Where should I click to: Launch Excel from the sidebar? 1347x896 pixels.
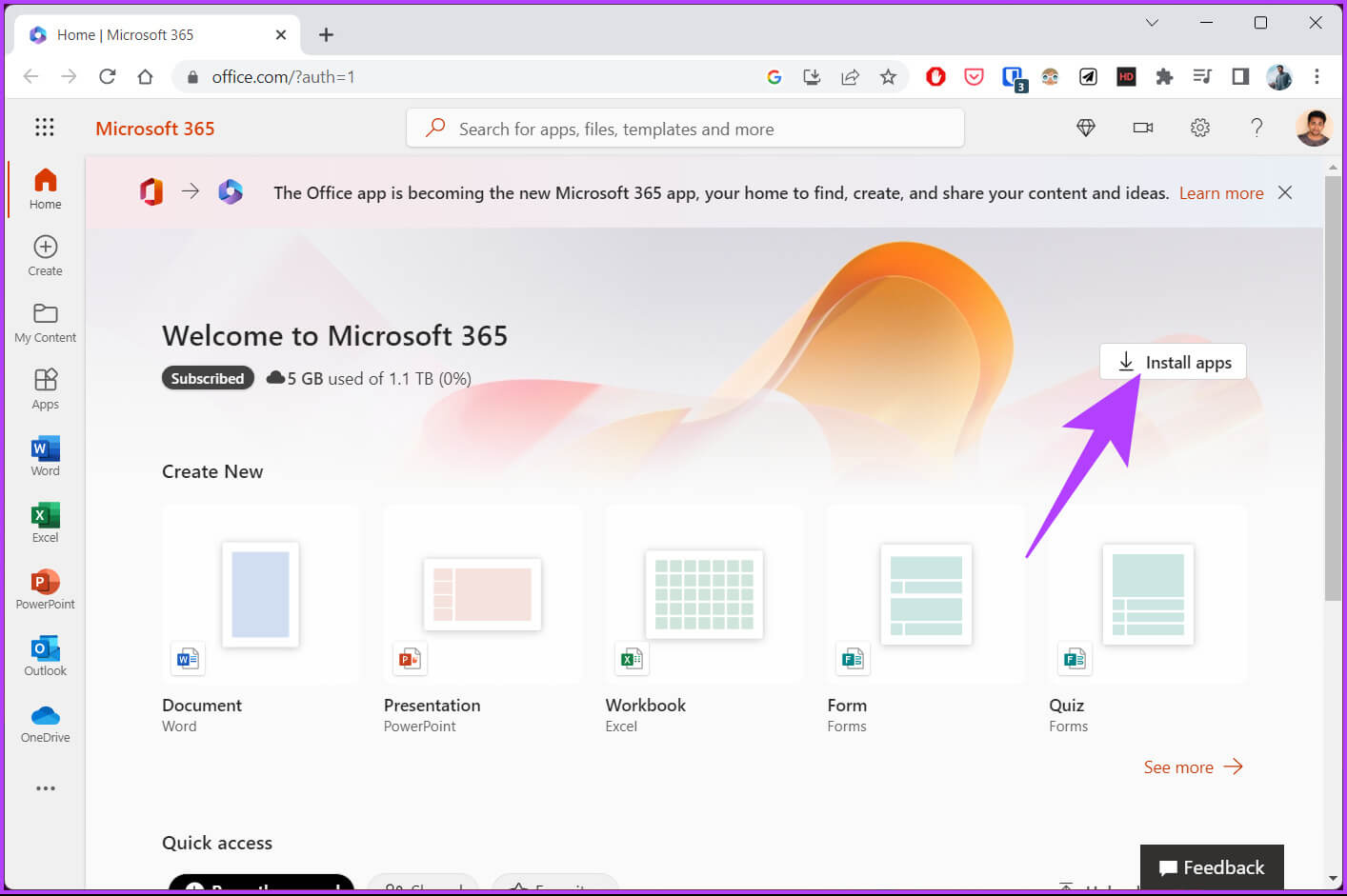tap(45, 523)
